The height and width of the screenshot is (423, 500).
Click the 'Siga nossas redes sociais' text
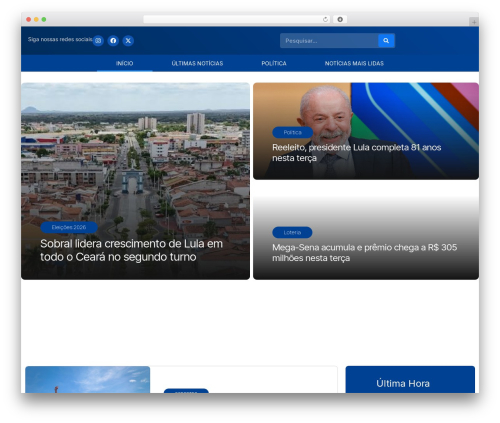(x=60, y=39)
